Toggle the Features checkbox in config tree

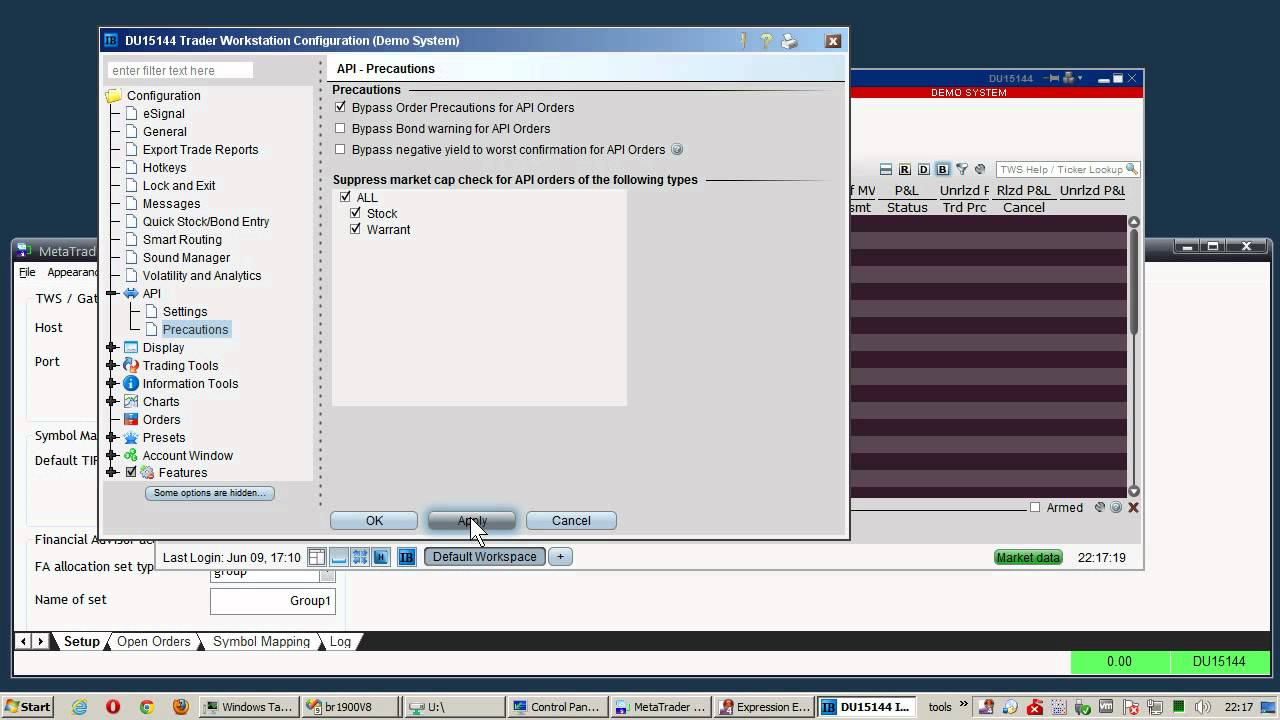[131, 472]
